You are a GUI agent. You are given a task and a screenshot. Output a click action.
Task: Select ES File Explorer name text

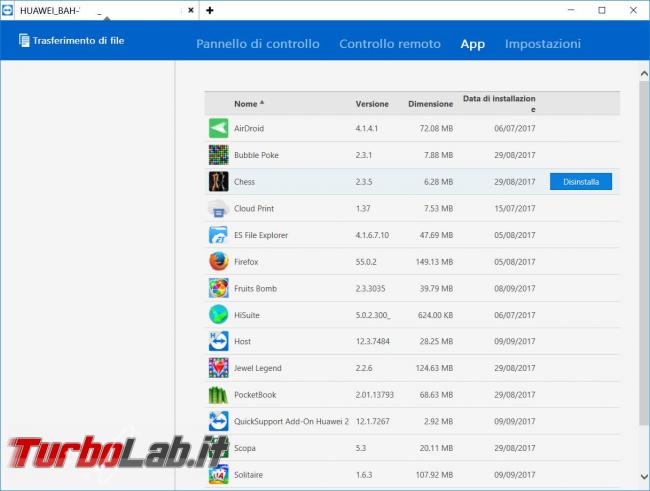click(x=261, y=235)
